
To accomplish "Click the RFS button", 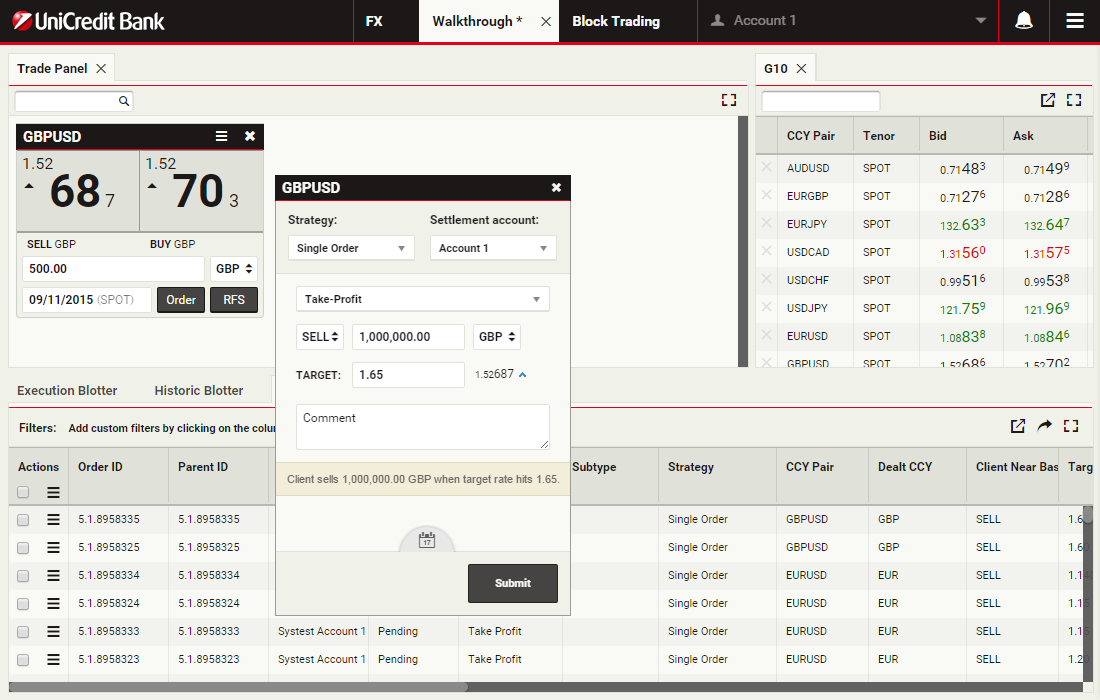I will point(233,300).
